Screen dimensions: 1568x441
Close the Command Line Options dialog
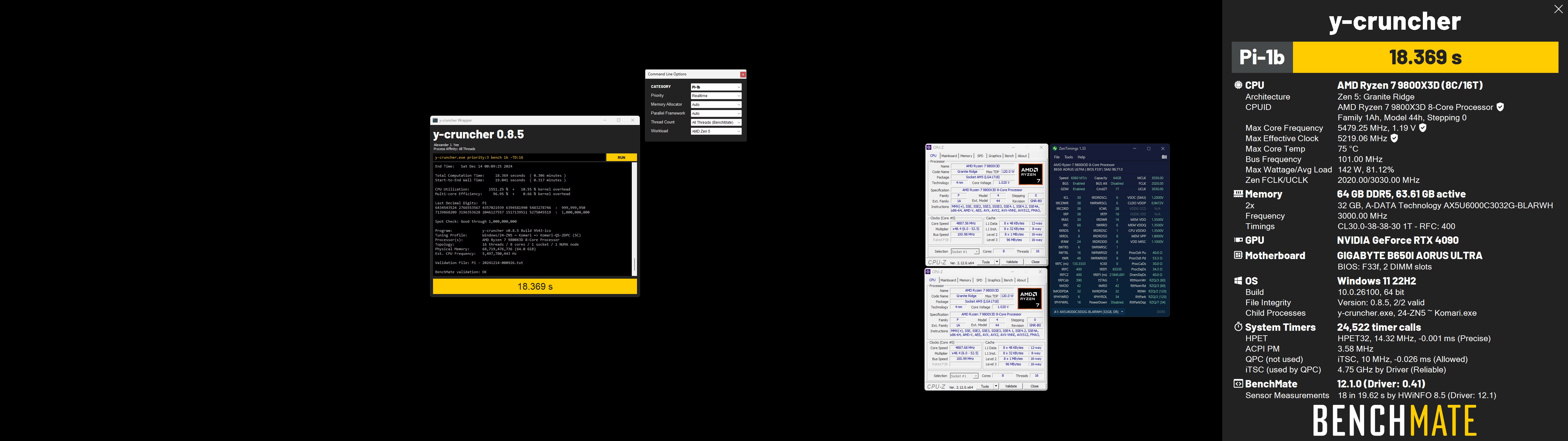pos(743,74)
